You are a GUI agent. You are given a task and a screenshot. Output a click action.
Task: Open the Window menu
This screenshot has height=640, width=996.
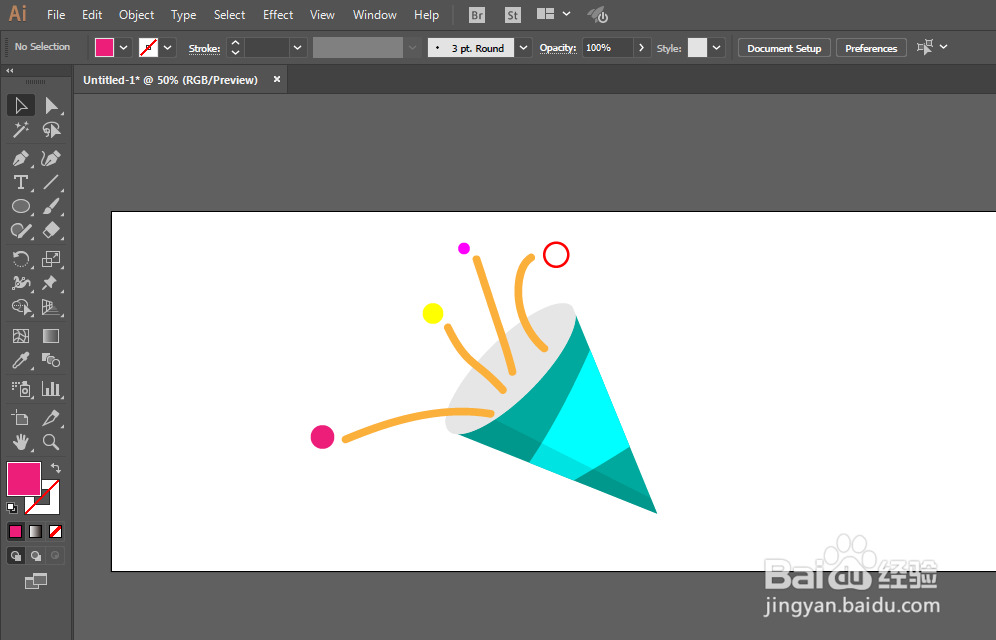point(375,15)
